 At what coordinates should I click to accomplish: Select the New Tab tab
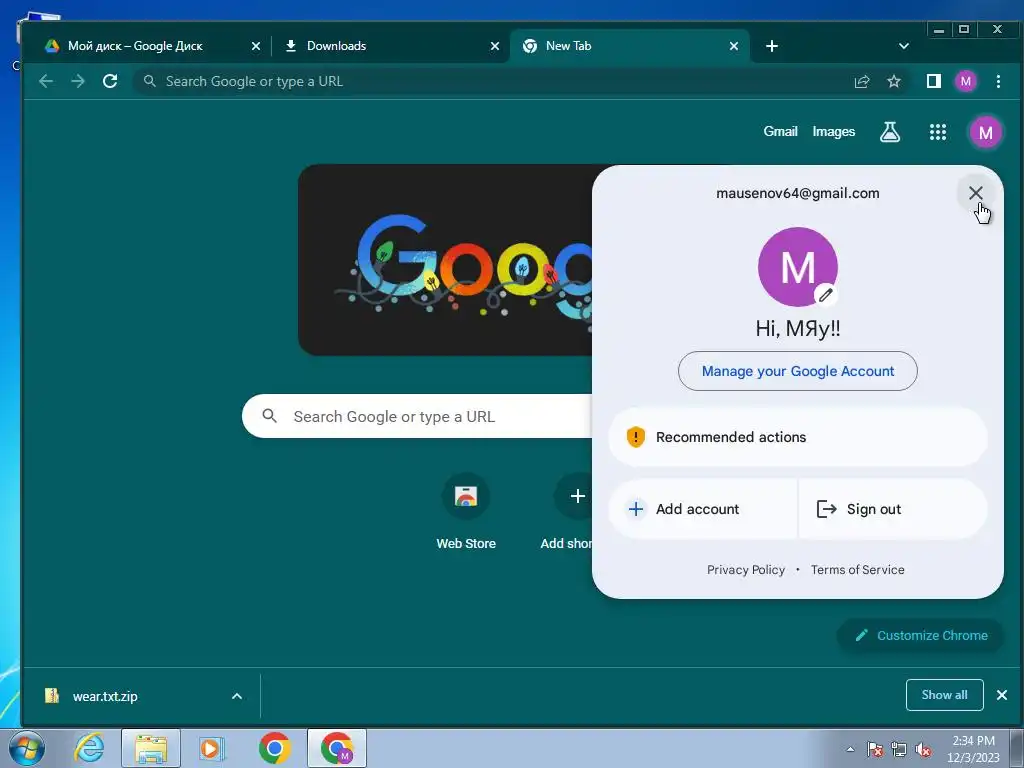click(x=568, y=46)
